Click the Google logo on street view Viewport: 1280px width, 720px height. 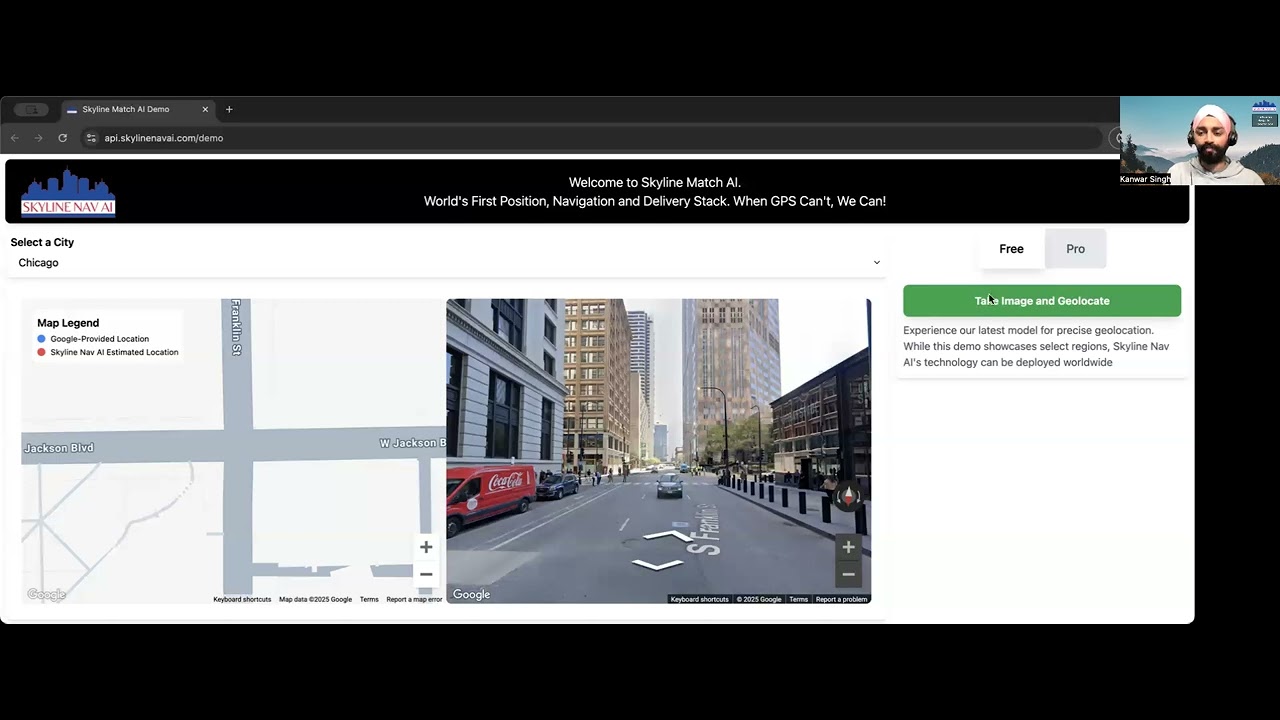point(471,595)
